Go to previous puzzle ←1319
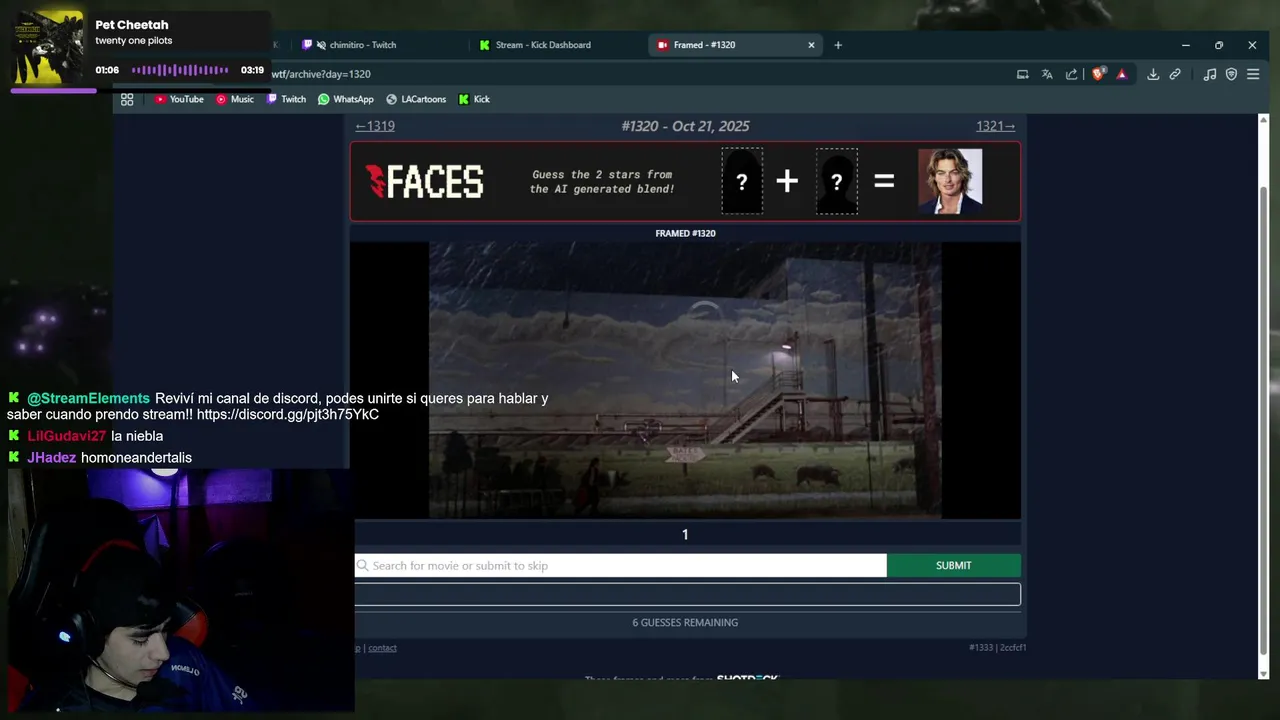This screenshot has width=1280, height=720. pyautogui.click(x=375, y=126)
